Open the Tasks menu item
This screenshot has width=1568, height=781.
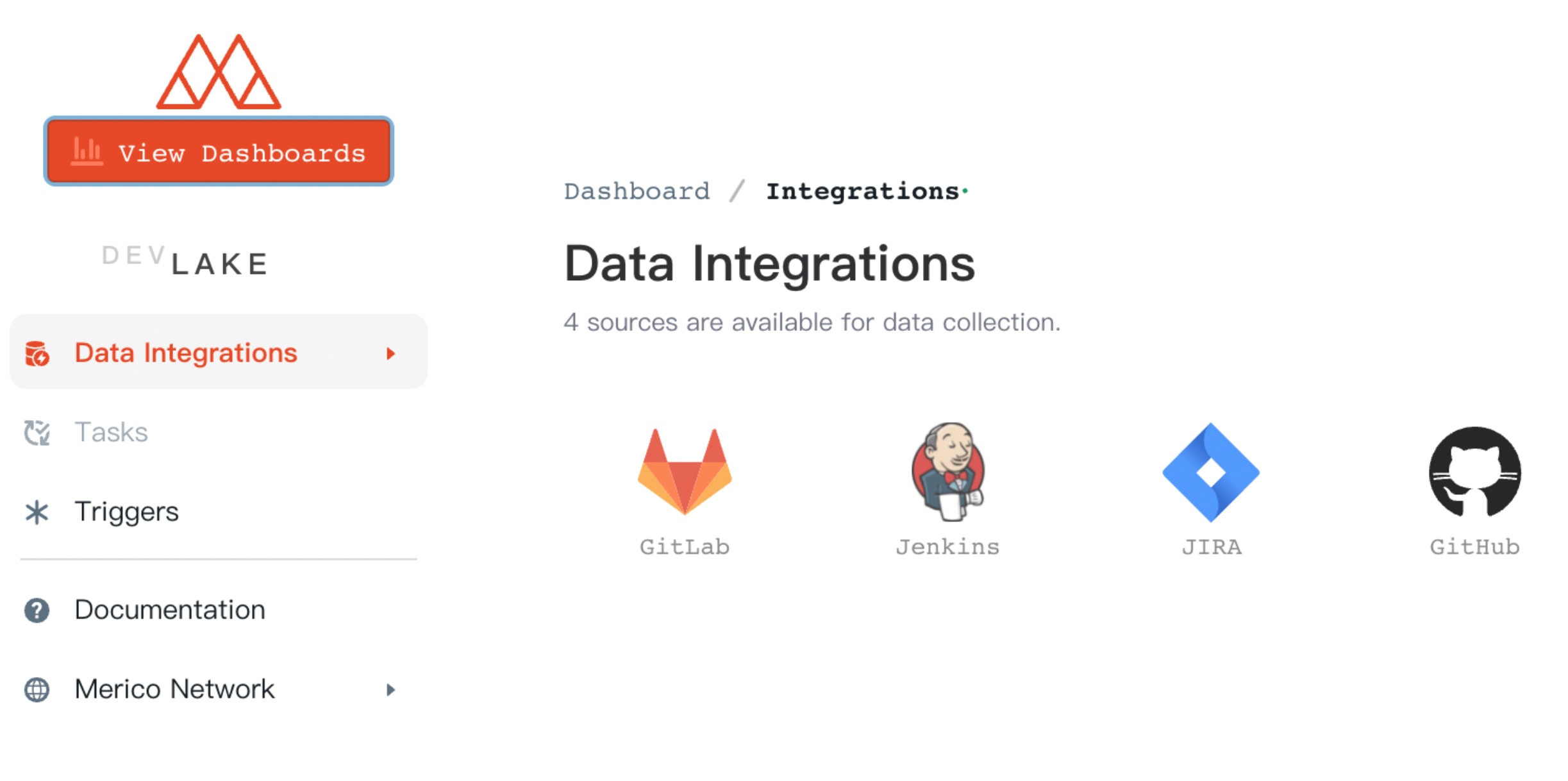click(111, 433)
